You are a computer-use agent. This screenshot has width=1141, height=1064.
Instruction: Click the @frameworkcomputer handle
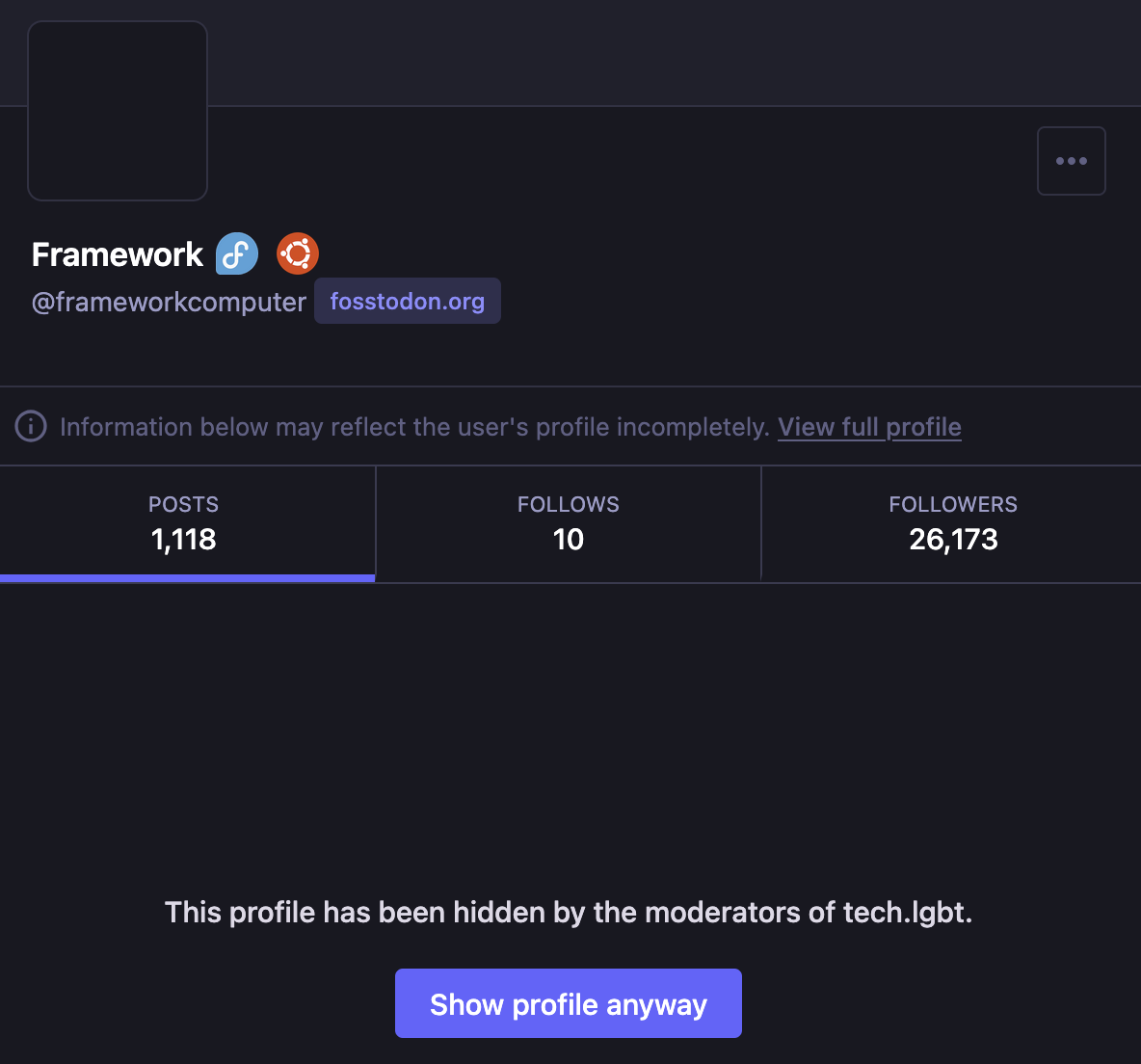[169, 303]
